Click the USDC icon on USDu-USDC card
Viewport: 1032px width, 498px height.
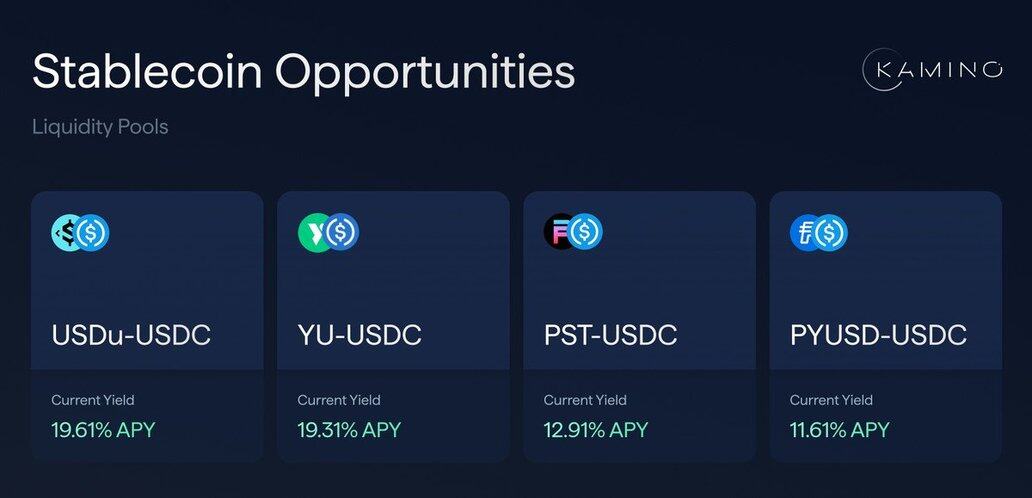tap(93, 233)
